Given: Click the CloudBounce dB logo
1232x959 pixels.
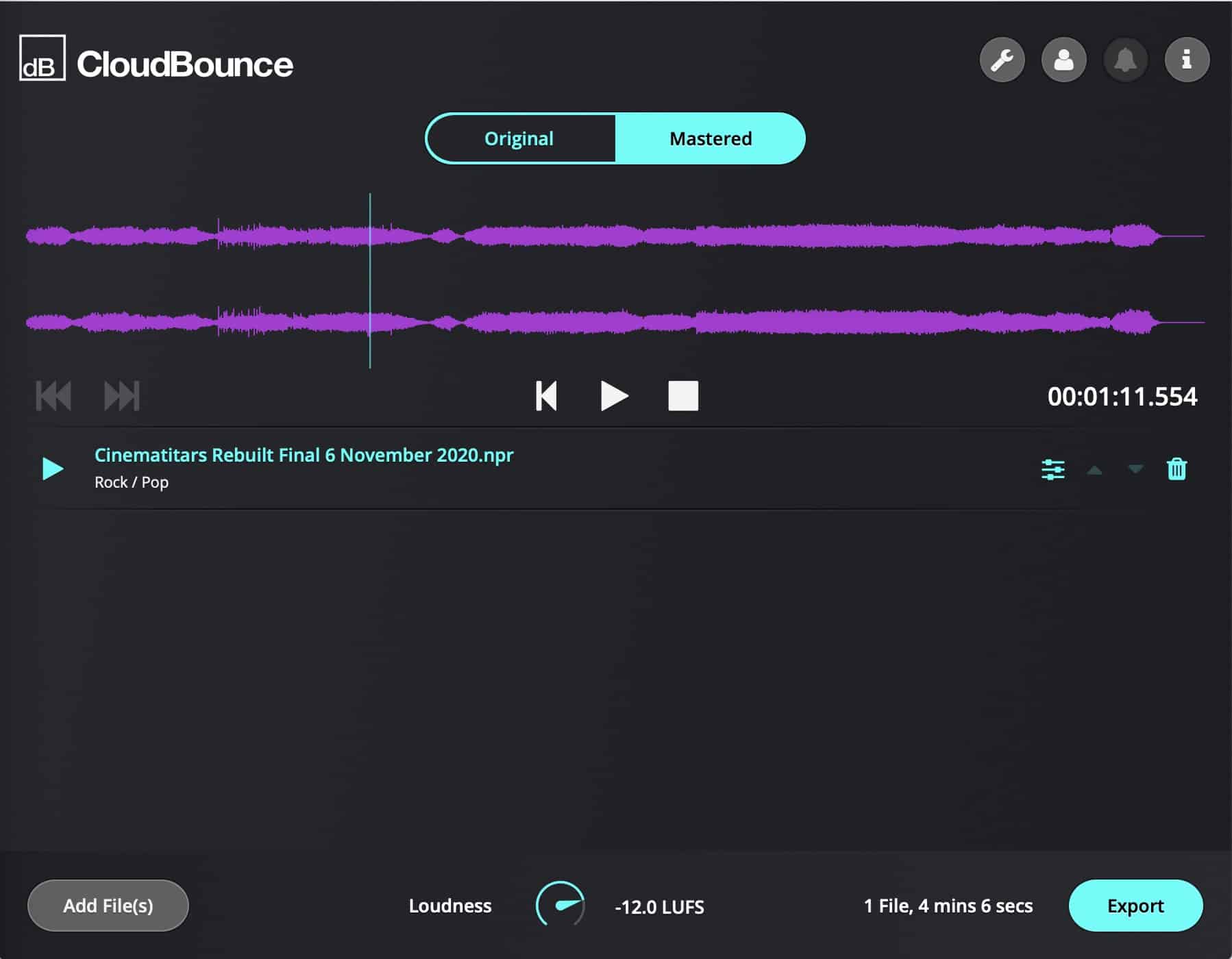Looking at the screenshot, I should click(x=42, y=58).
